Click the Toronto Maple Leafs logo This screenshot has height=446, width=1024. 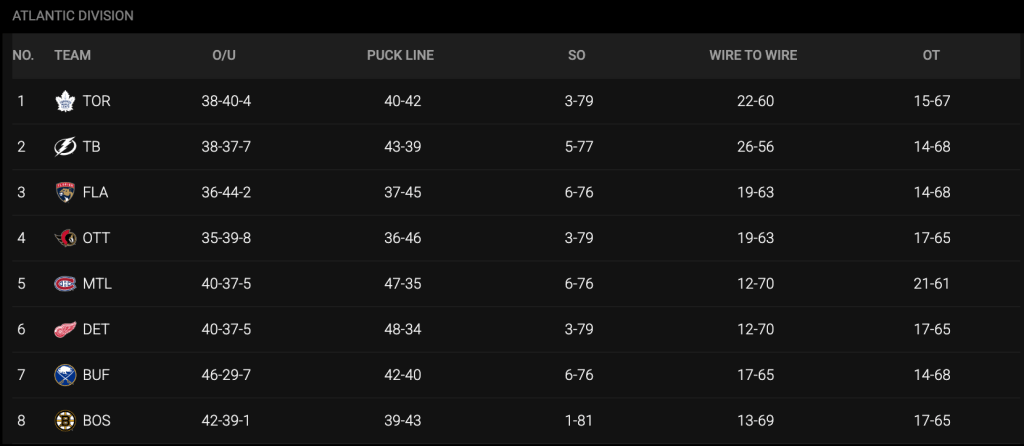pos(65,101)
